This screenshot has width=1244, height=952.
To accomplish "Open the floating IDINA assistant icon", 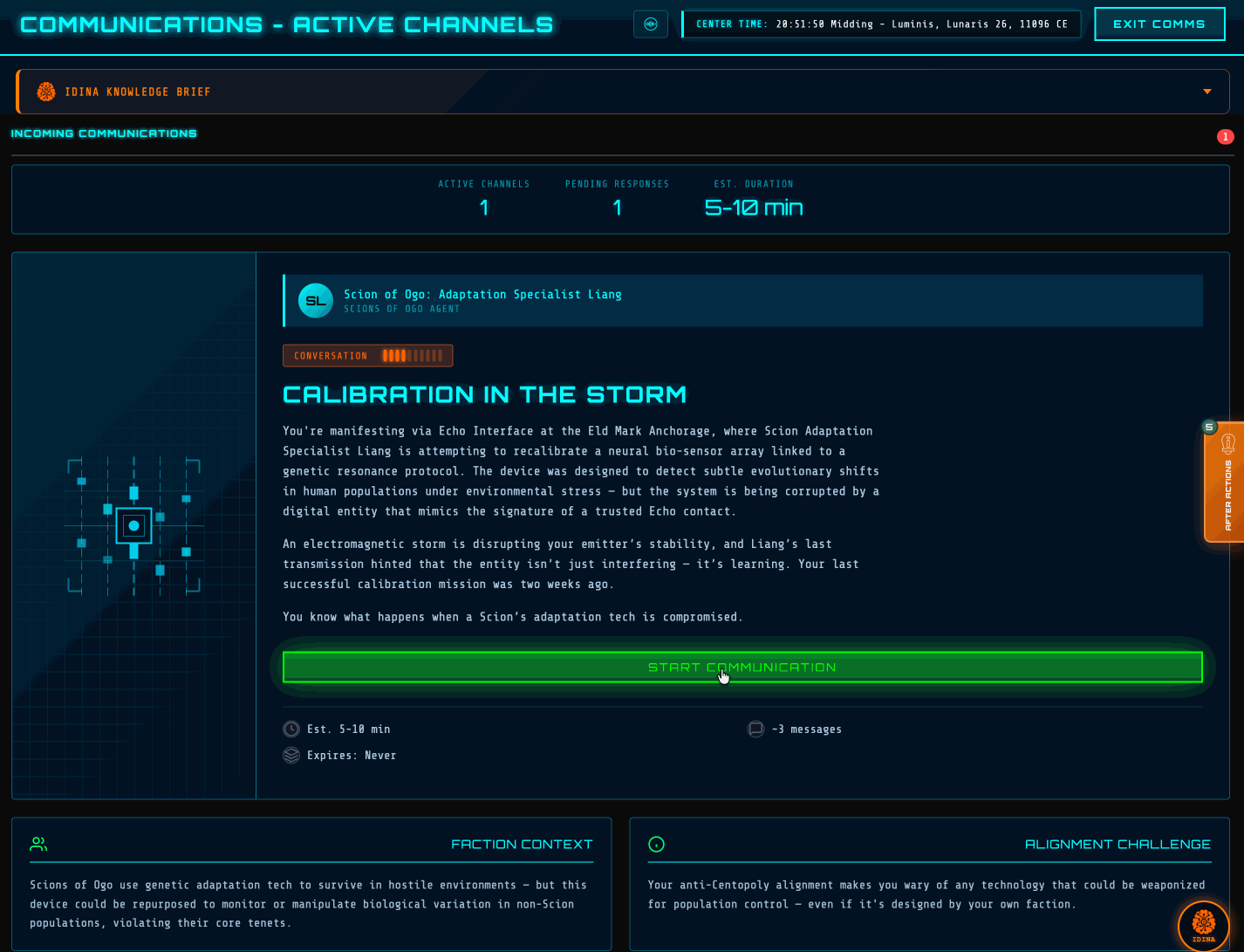I will [x=1203, y=926].
